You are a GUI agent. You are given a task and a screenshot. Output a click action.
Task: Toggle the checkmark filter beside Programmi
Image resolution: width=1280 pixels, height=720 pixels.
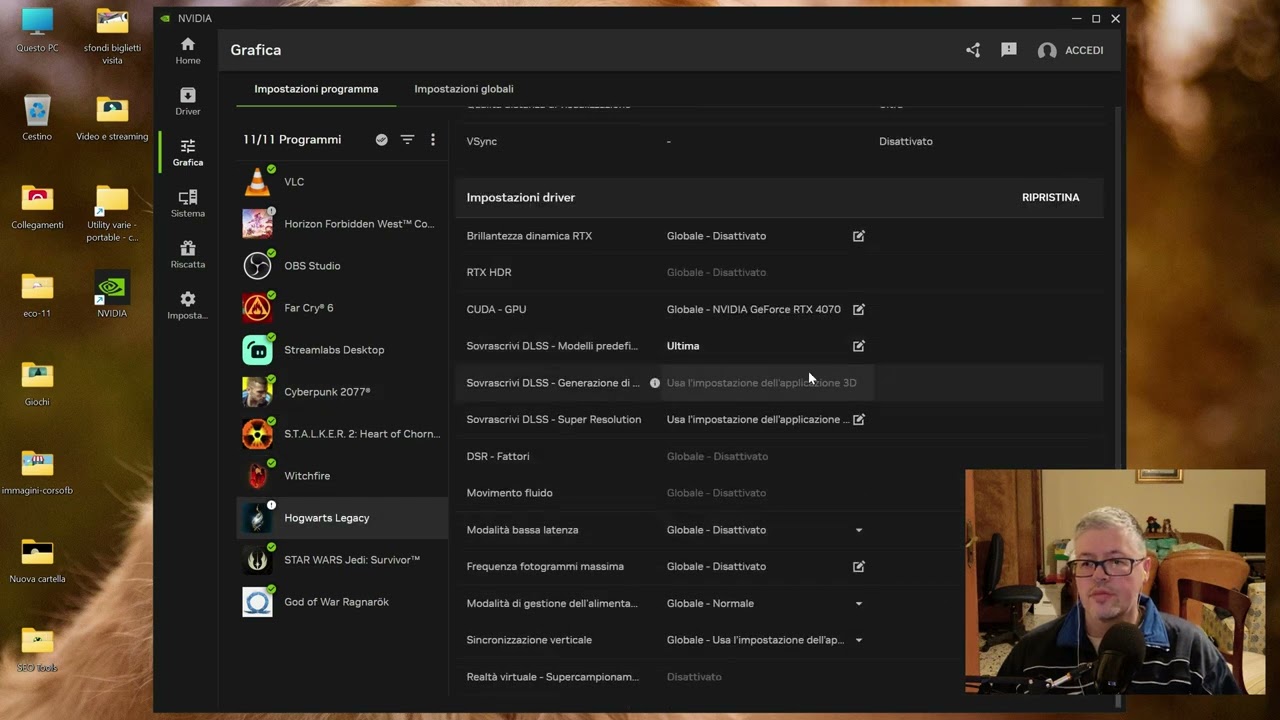(x=381, y=140)
